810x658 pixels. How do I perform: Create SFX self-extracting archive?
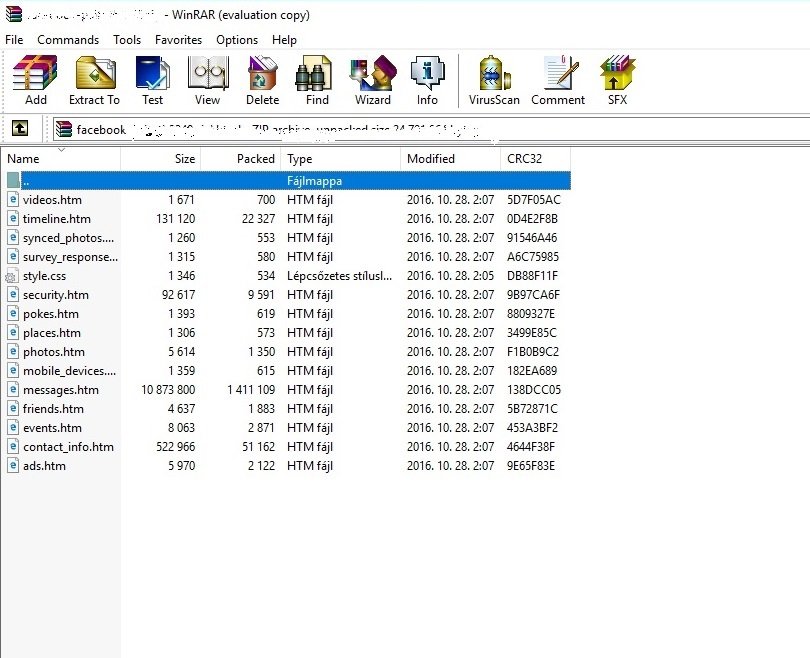point(617,80)
